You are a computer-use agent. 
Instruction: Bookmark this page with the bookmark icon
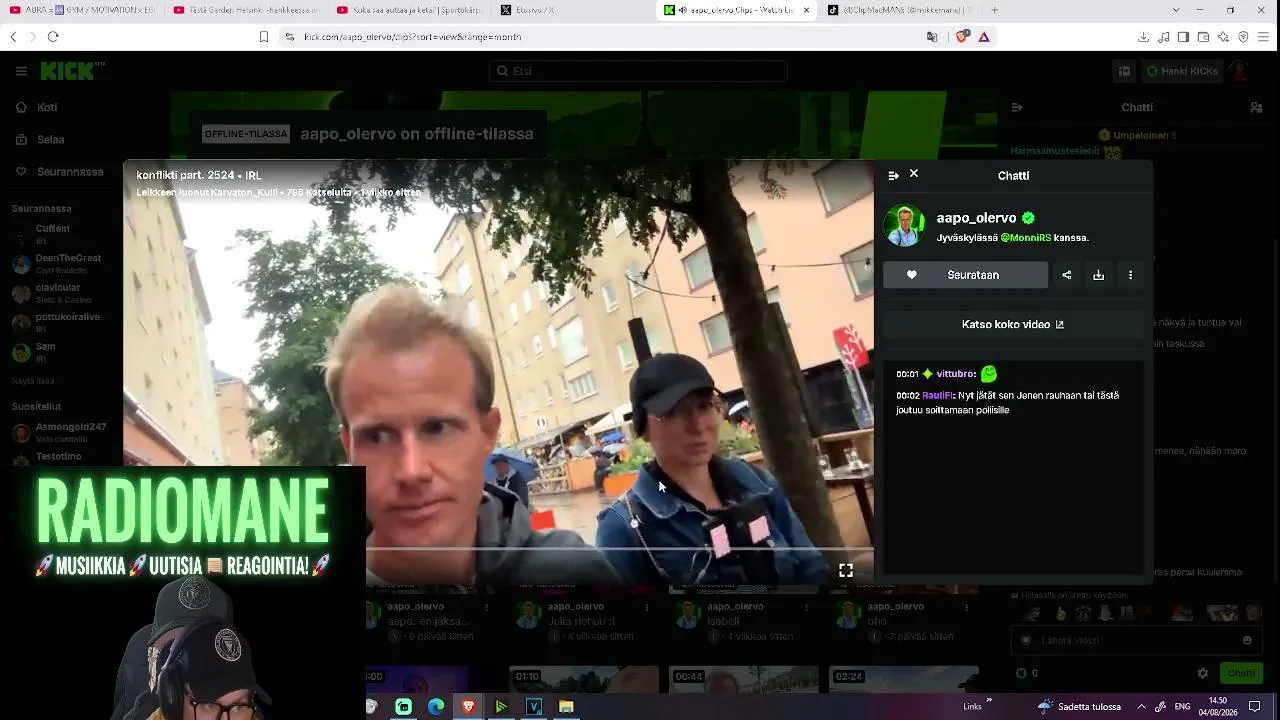(264, 37)
